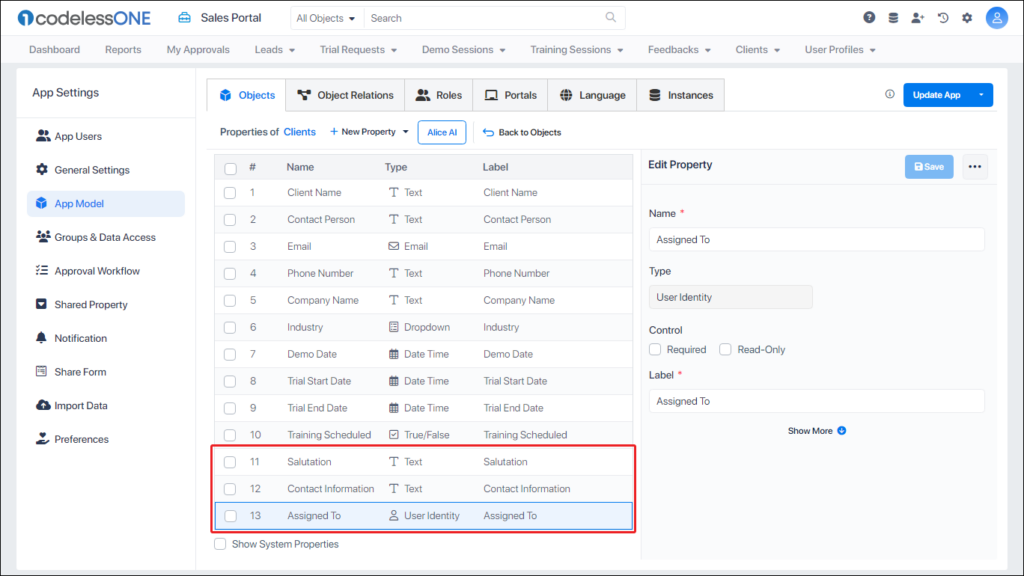Switch to Language tab

[592, 95]
